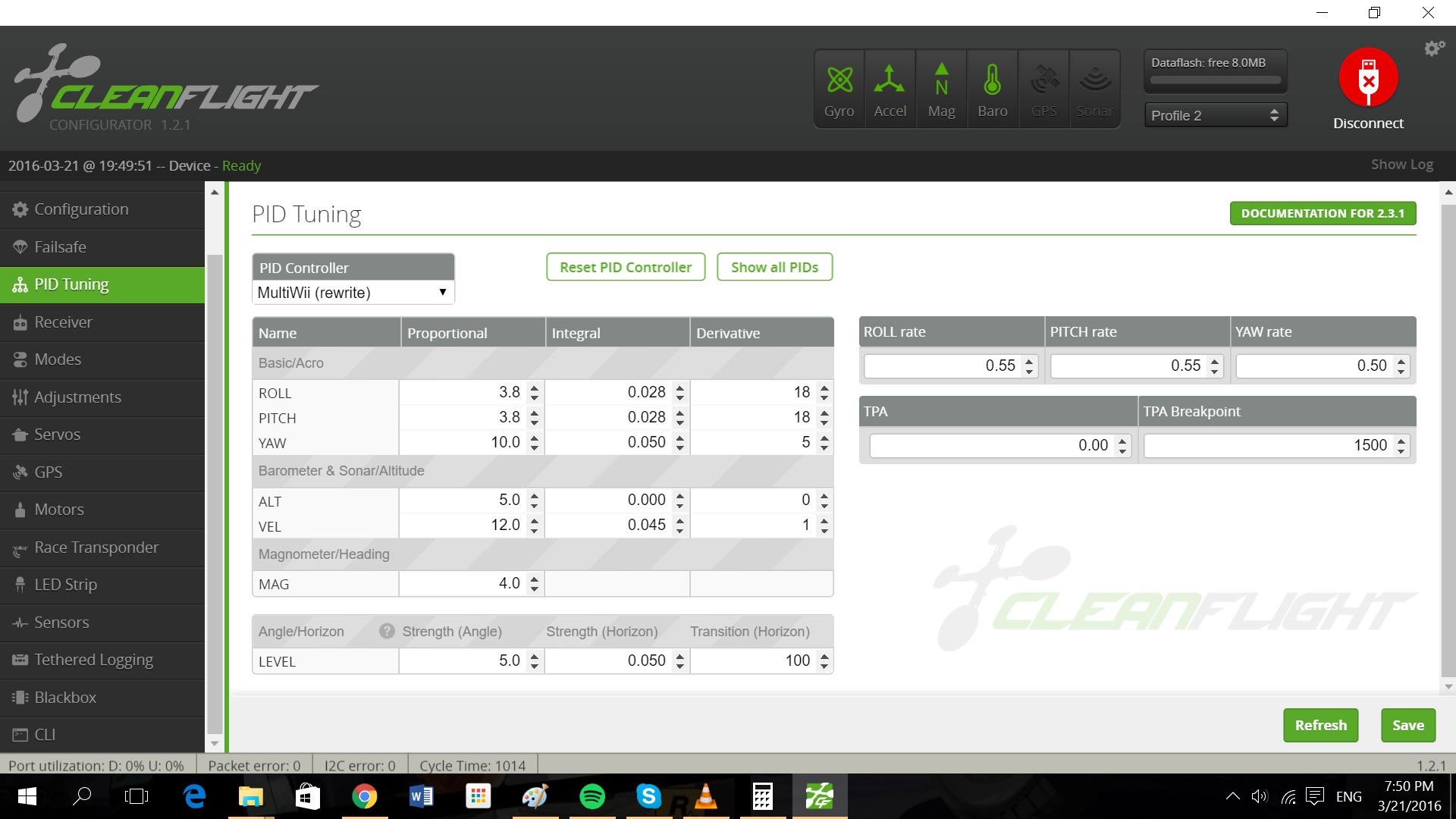Click the Mag compass icon
This screenshot has height=819, width=1456.
(x=941, y=80)
